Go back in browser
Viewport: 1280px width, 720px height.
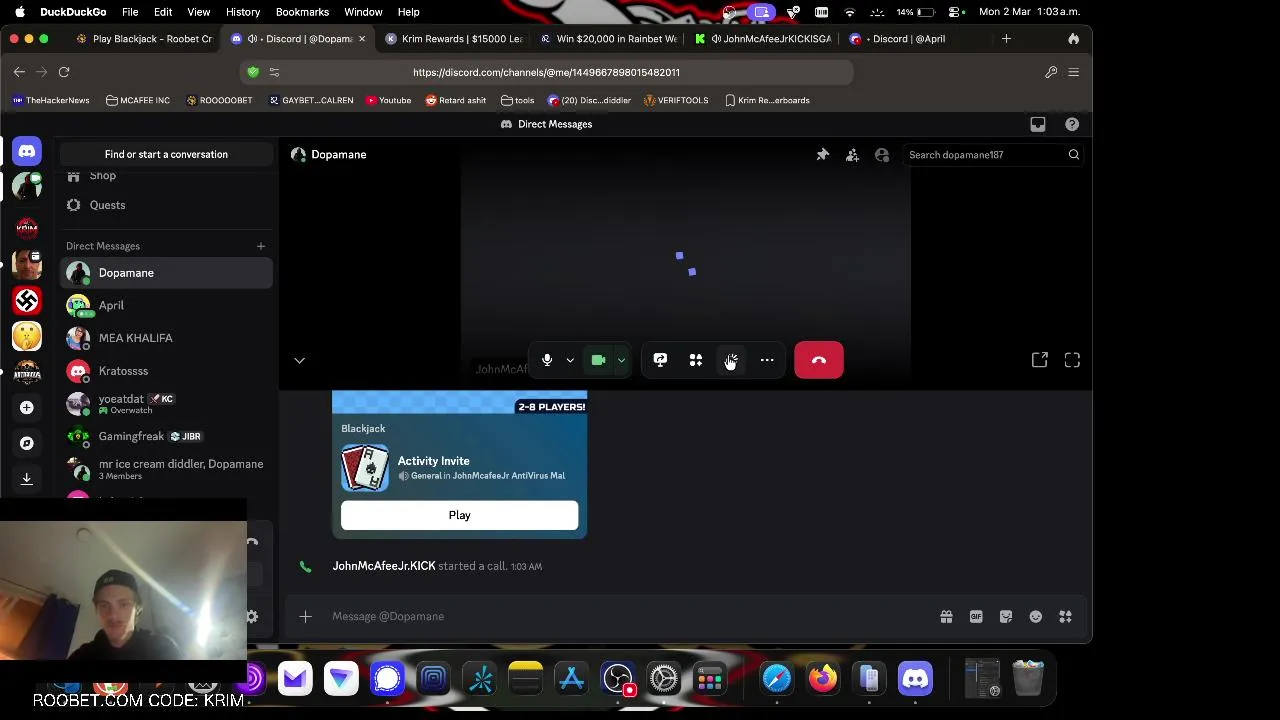point(19,72)
